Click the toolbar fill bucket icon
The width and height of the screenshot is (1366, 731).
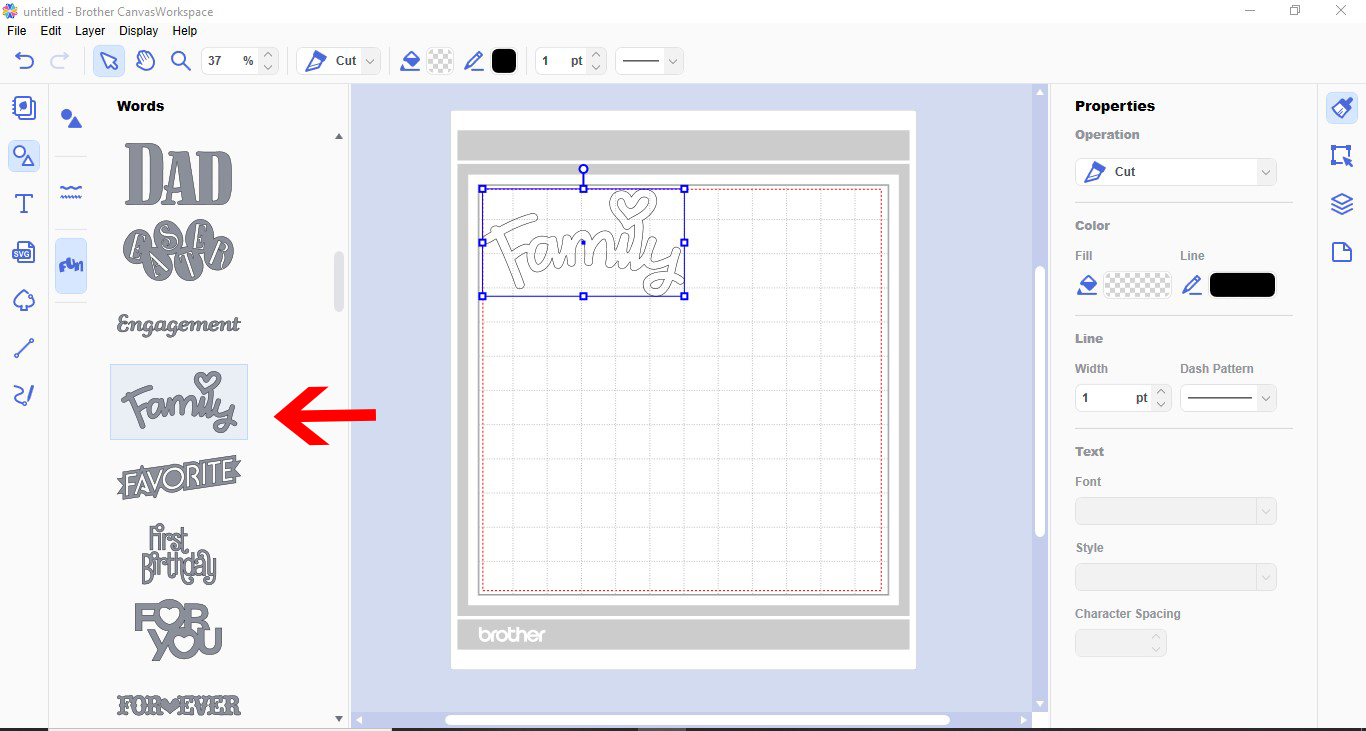410,61
